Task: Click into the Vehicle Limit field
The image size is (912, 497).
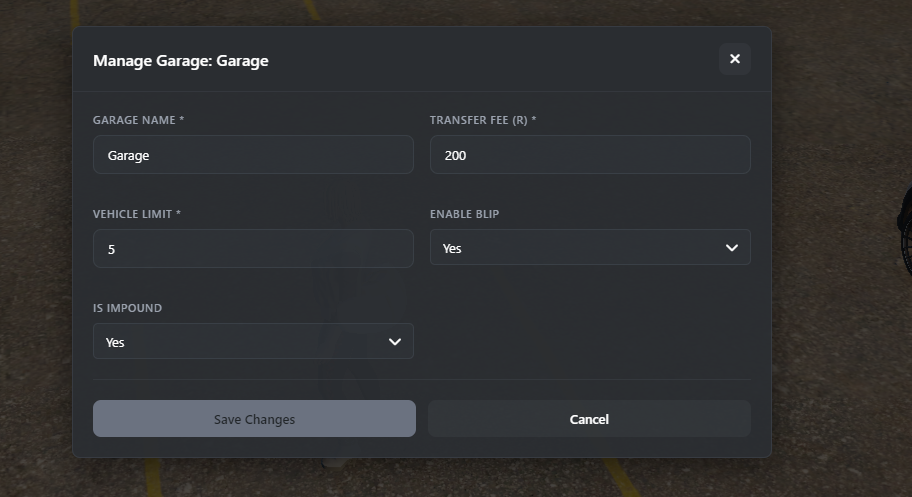Action: coord(253,249)
